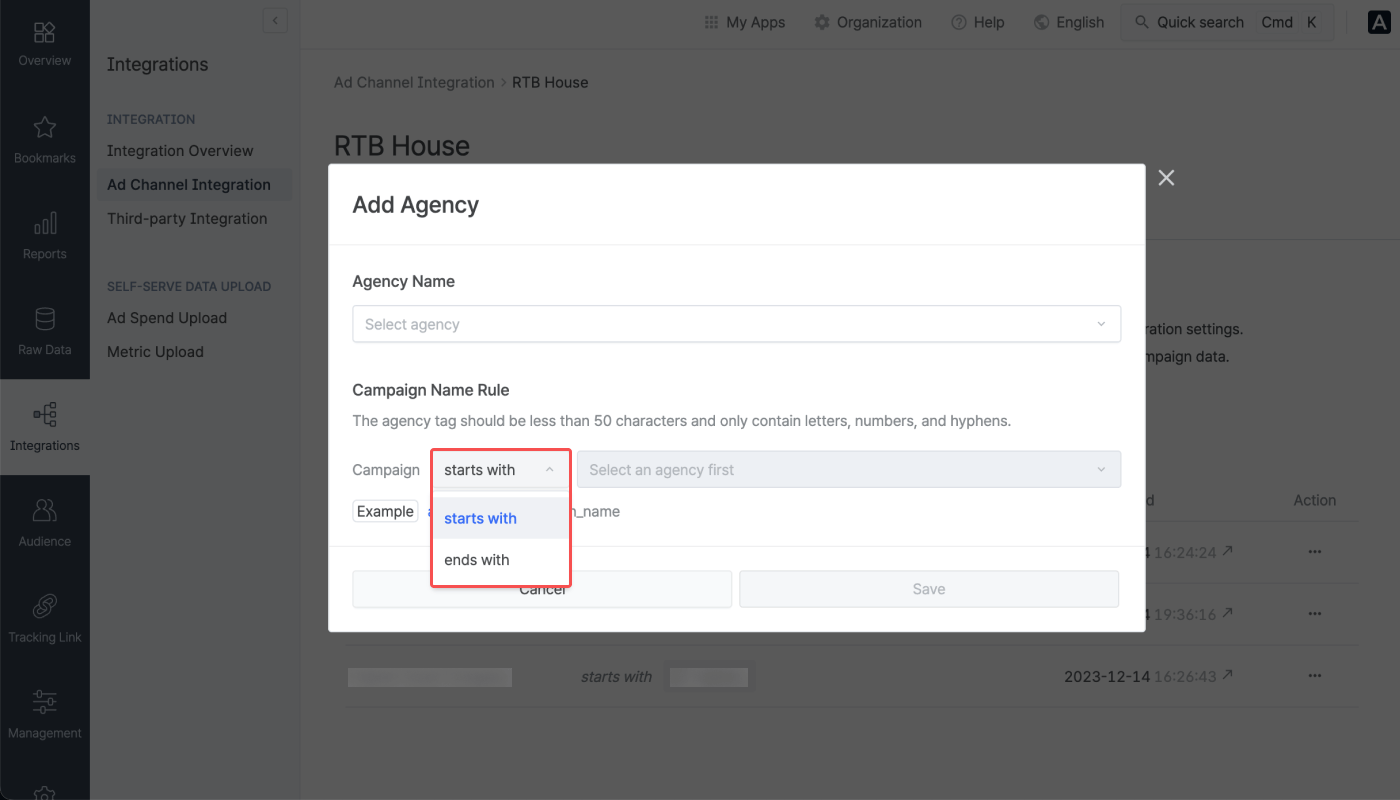Click the Integrations sidebar icon
This screenshot has width=1400, height=800.
[x=44, y=427]
